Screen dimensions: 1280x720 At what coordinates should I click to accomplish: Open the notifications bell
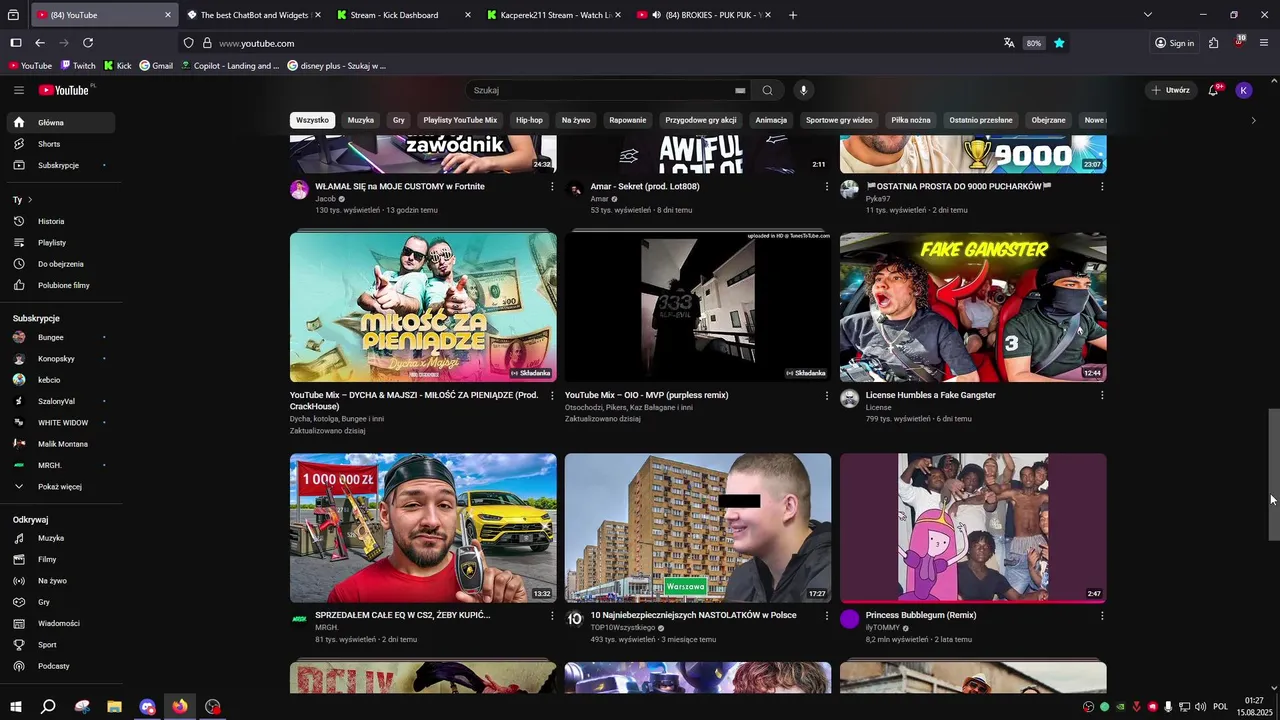[x=1213, y=90]
